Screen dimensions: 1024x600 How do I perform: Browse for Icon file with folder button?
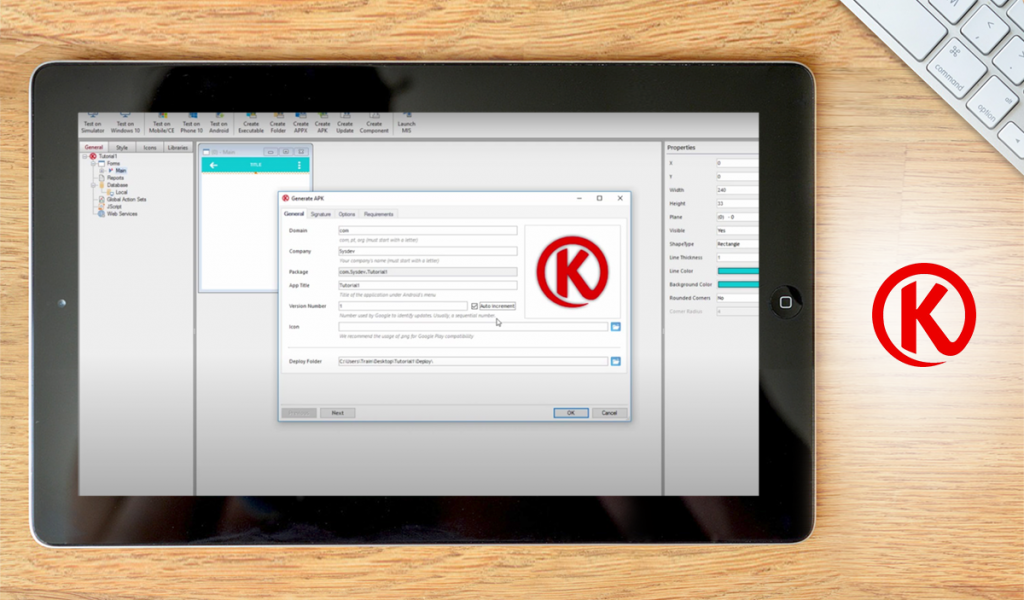616,326
